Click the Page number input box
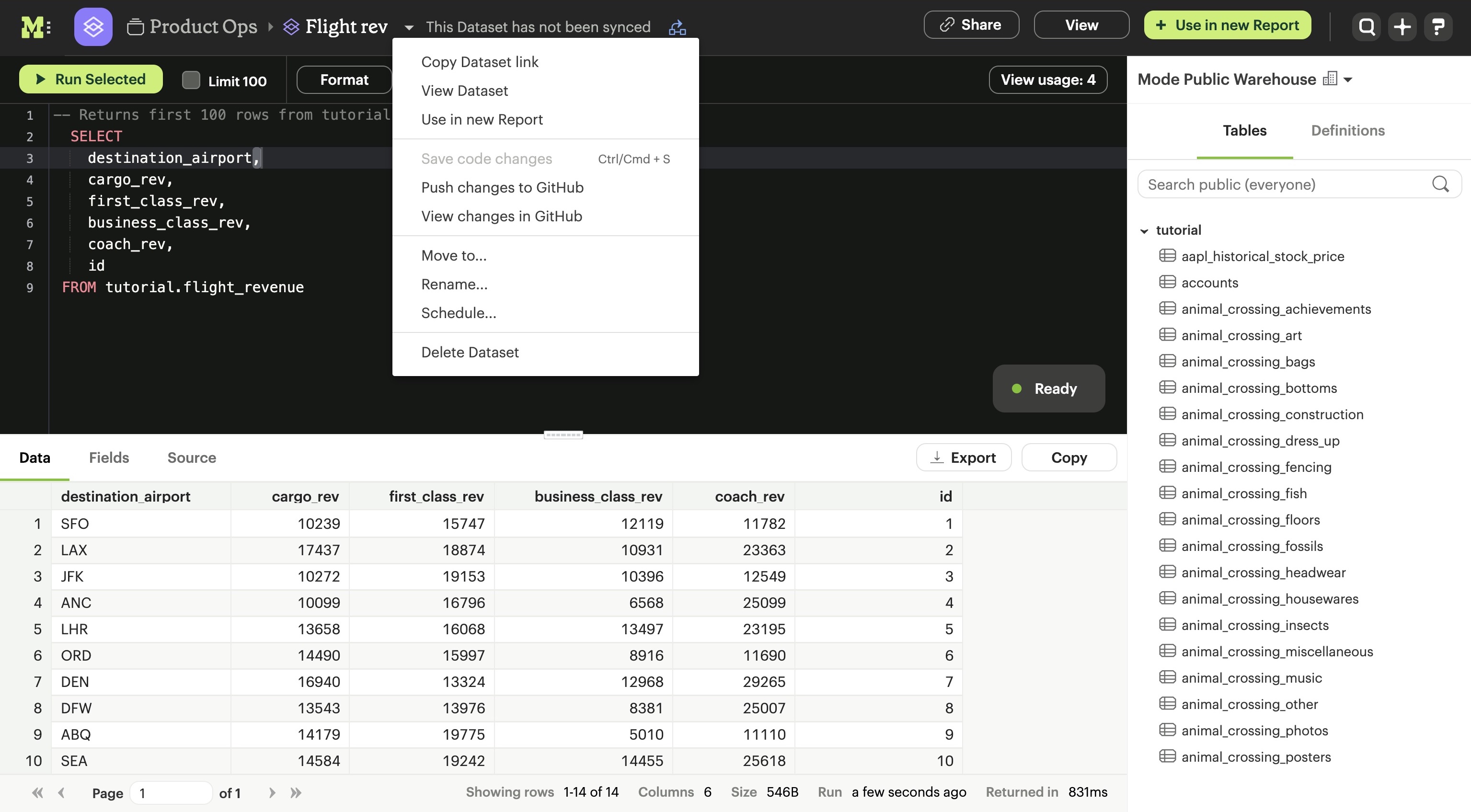The height and width of the screenshot is (812, 1471). [171, 792]
